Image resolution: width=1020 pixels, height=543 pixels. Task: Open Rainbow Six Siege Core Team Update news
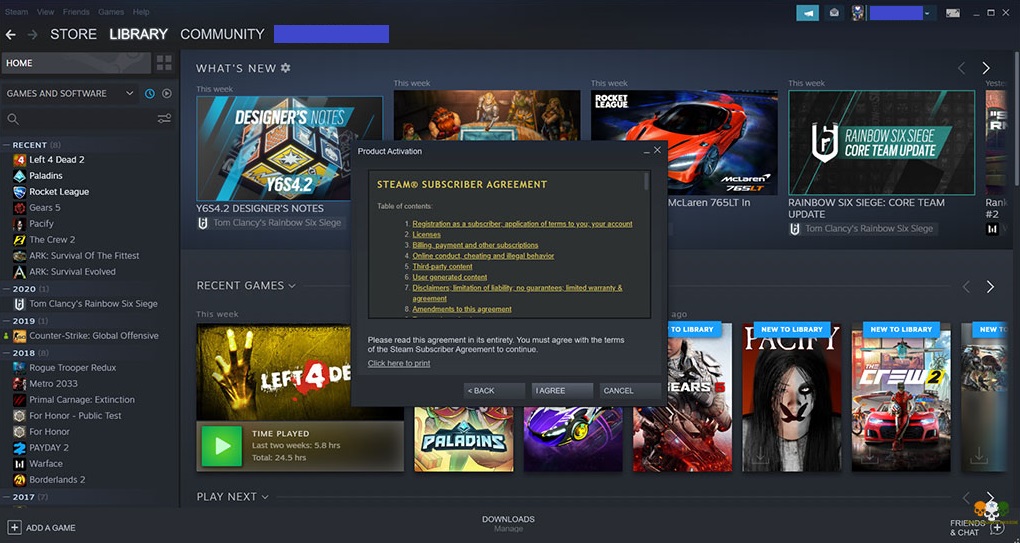(x=881, y=142)
